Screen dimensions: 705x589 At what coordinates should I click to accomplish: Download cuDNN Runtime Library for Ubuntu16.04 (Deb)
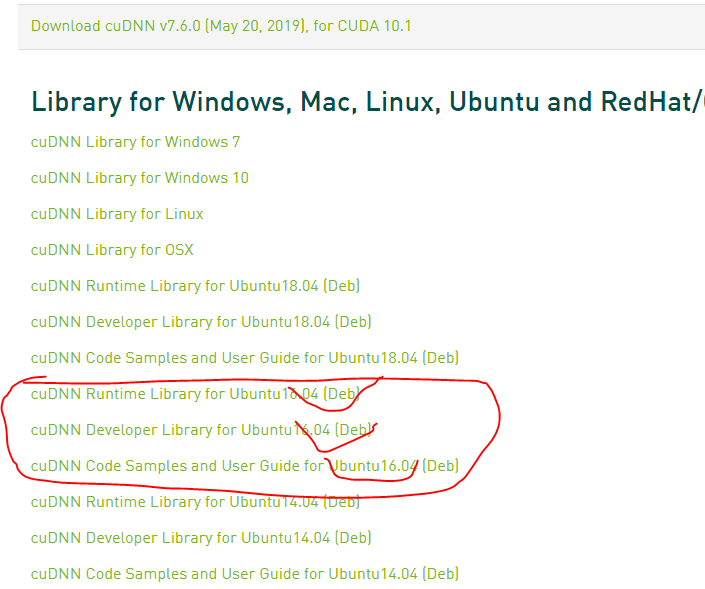click(195, 394)
